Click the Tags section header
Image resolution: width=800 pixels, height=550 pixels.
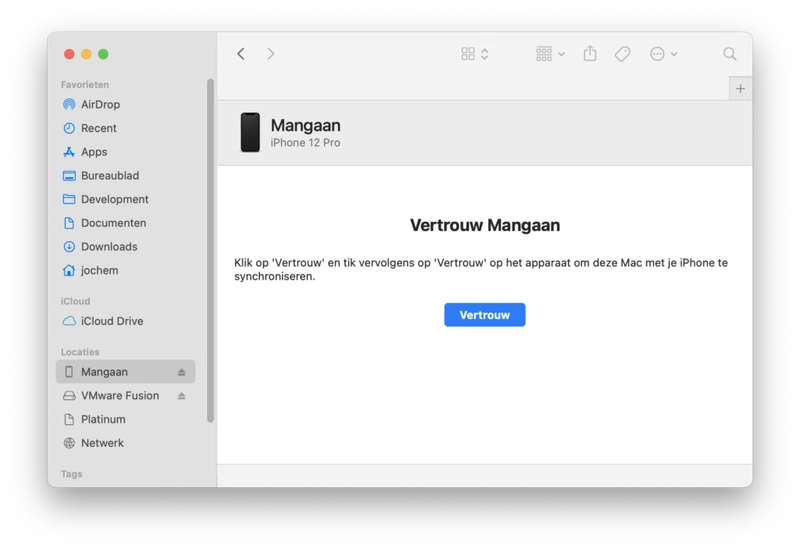click(x=71, y=473)
